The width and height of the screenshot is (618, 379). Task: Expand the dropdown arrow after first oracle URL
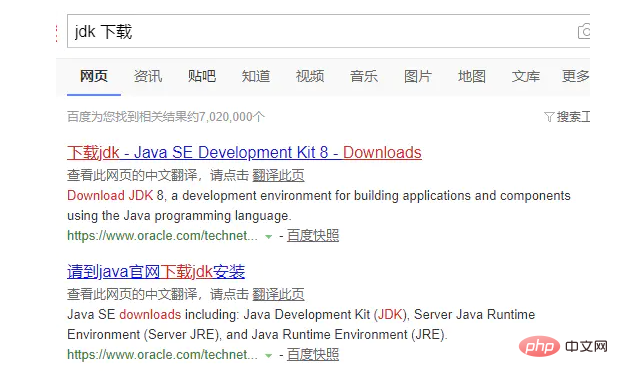coord(269,237)
